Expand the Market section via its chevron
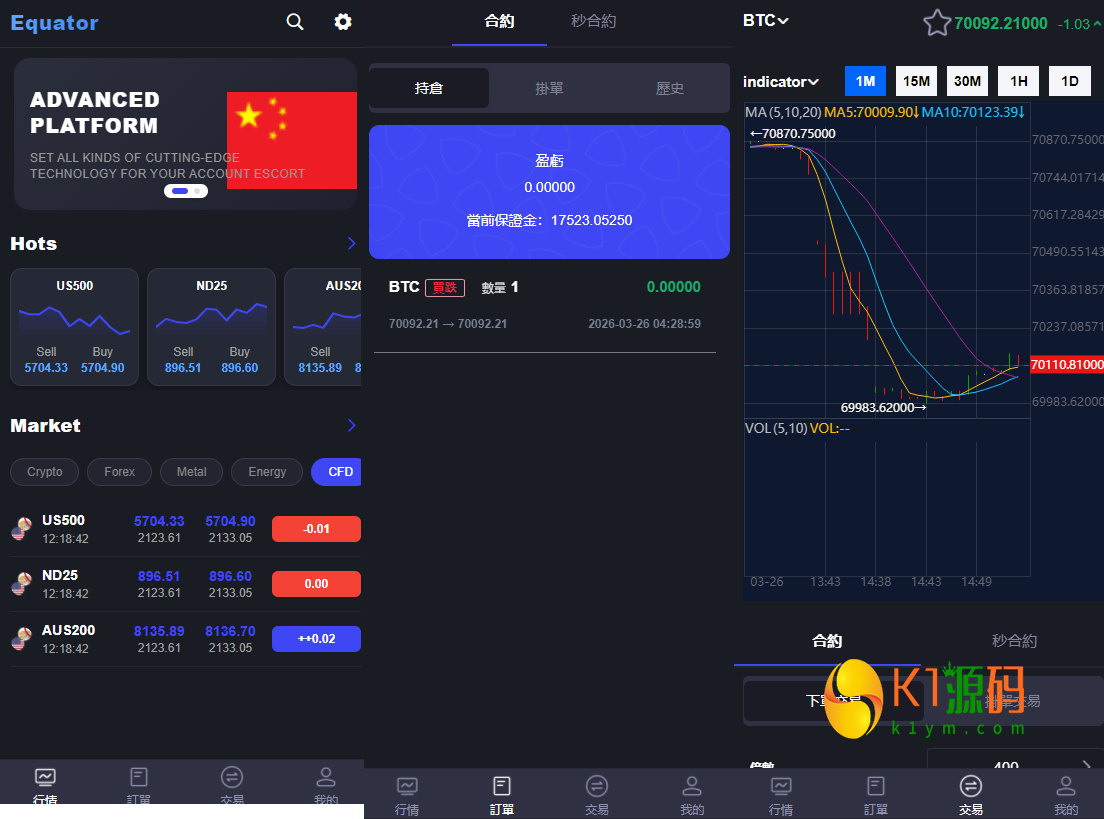The width and height of the screenshot is (1104, 819). click(x=350, y=425)
